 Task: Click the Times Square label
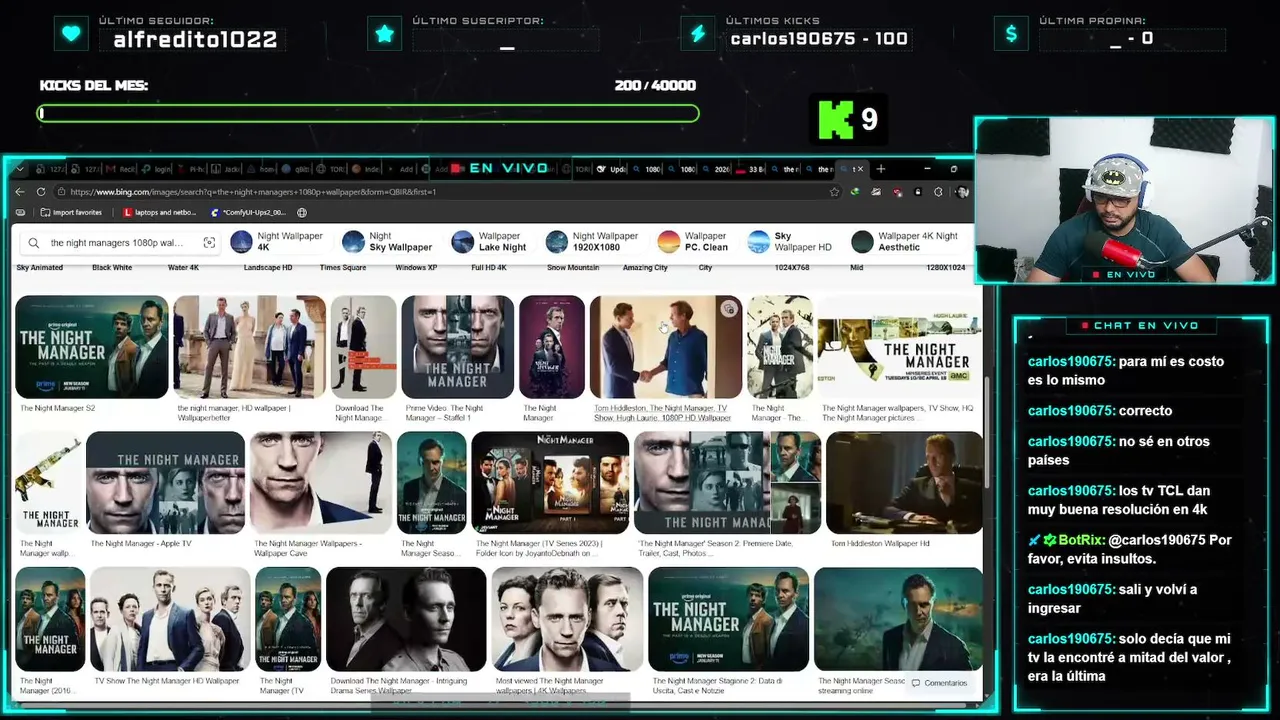(x=343, y=268)
